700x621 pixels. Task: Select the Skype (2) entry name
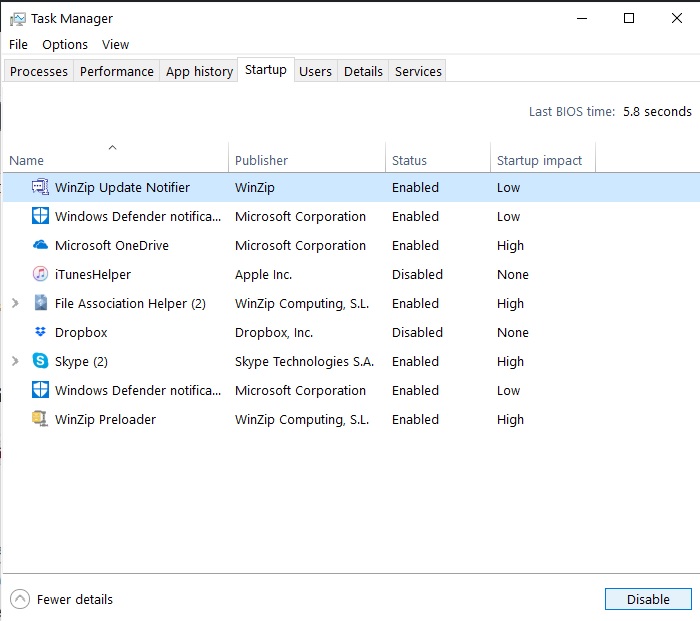81,362
